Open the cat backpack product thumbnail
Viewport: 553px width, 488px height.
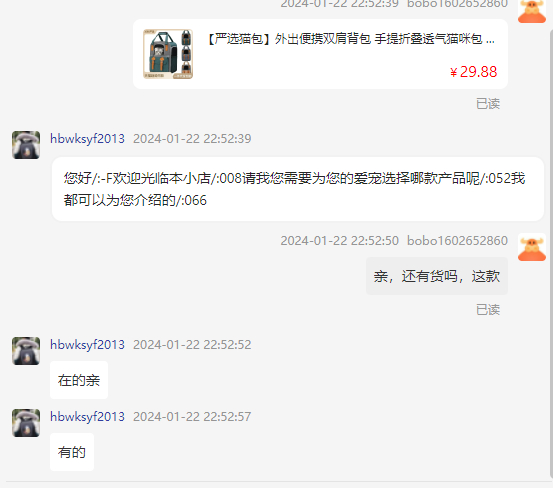[168, 54]
